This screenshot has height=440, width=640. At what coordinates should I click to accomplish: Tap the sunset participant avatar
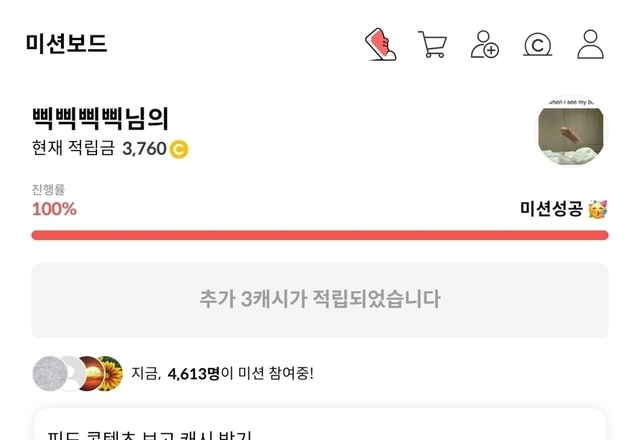[x=90, y=374]
